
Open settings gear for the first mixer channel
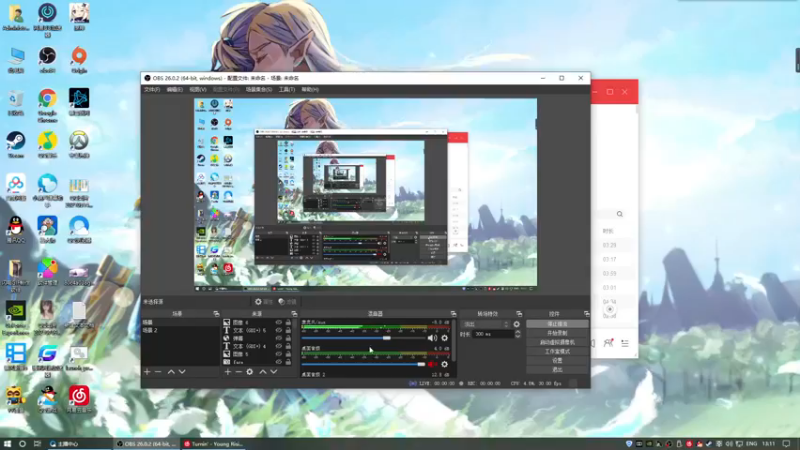point(444,338)
